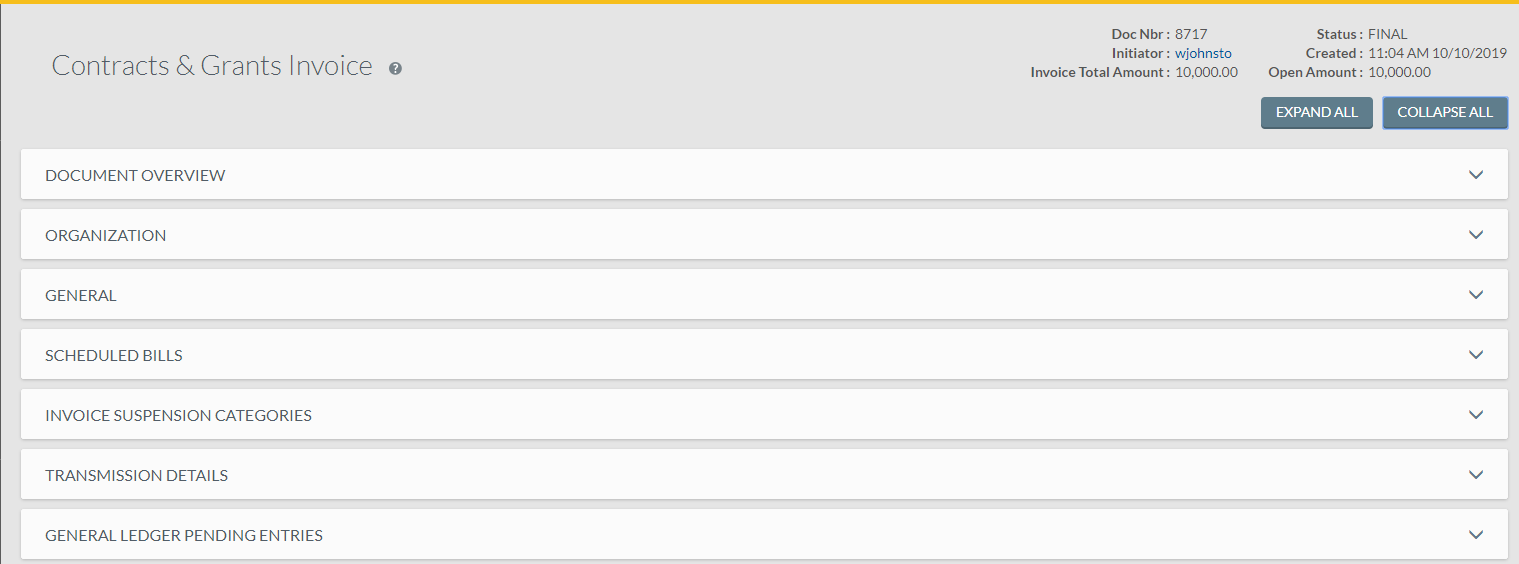Click the Contracts & Grants Invoice title

coord(212,66)
